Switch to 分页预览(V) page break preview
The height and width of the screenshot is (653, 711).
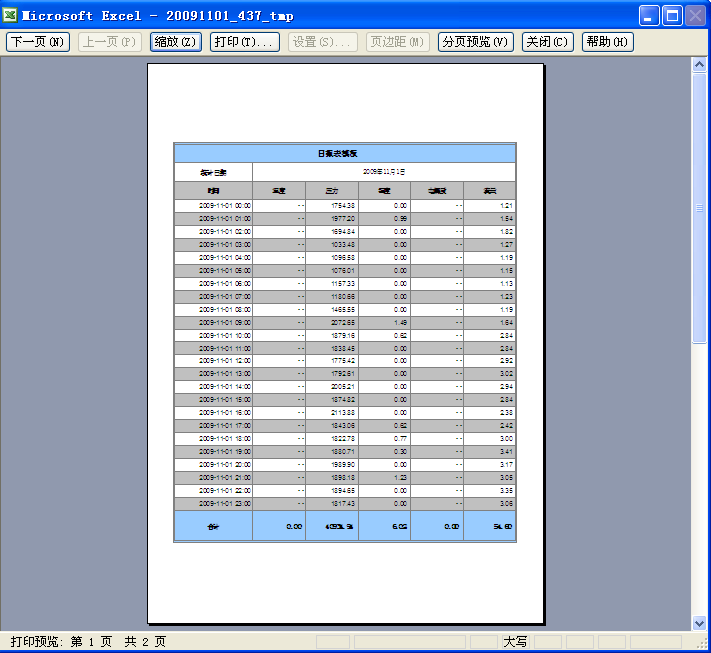click(476, 42)
